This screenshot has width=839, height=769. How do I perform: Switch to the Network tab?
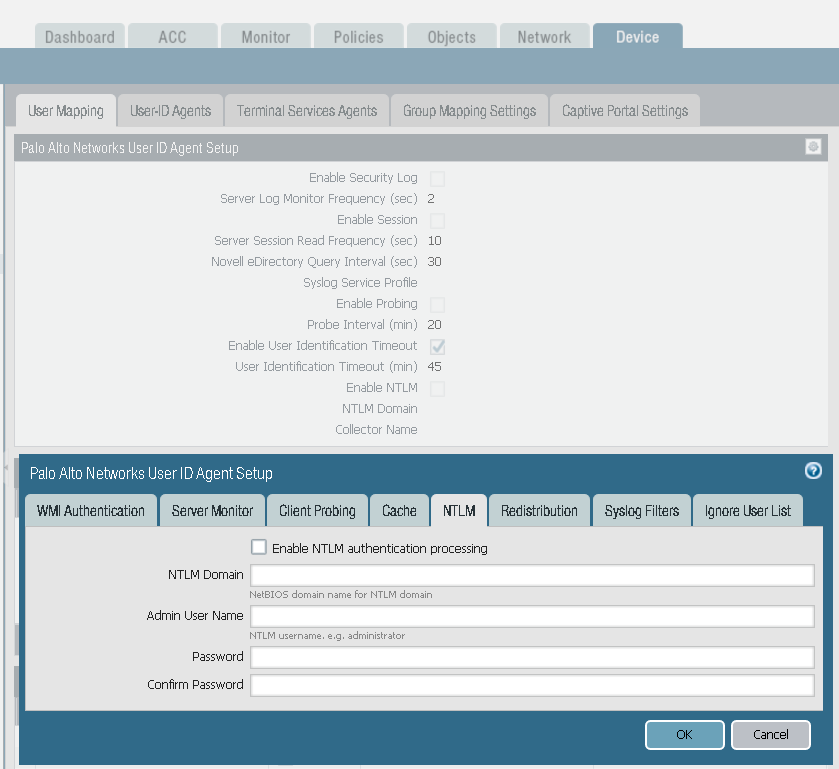click(544, 36)
